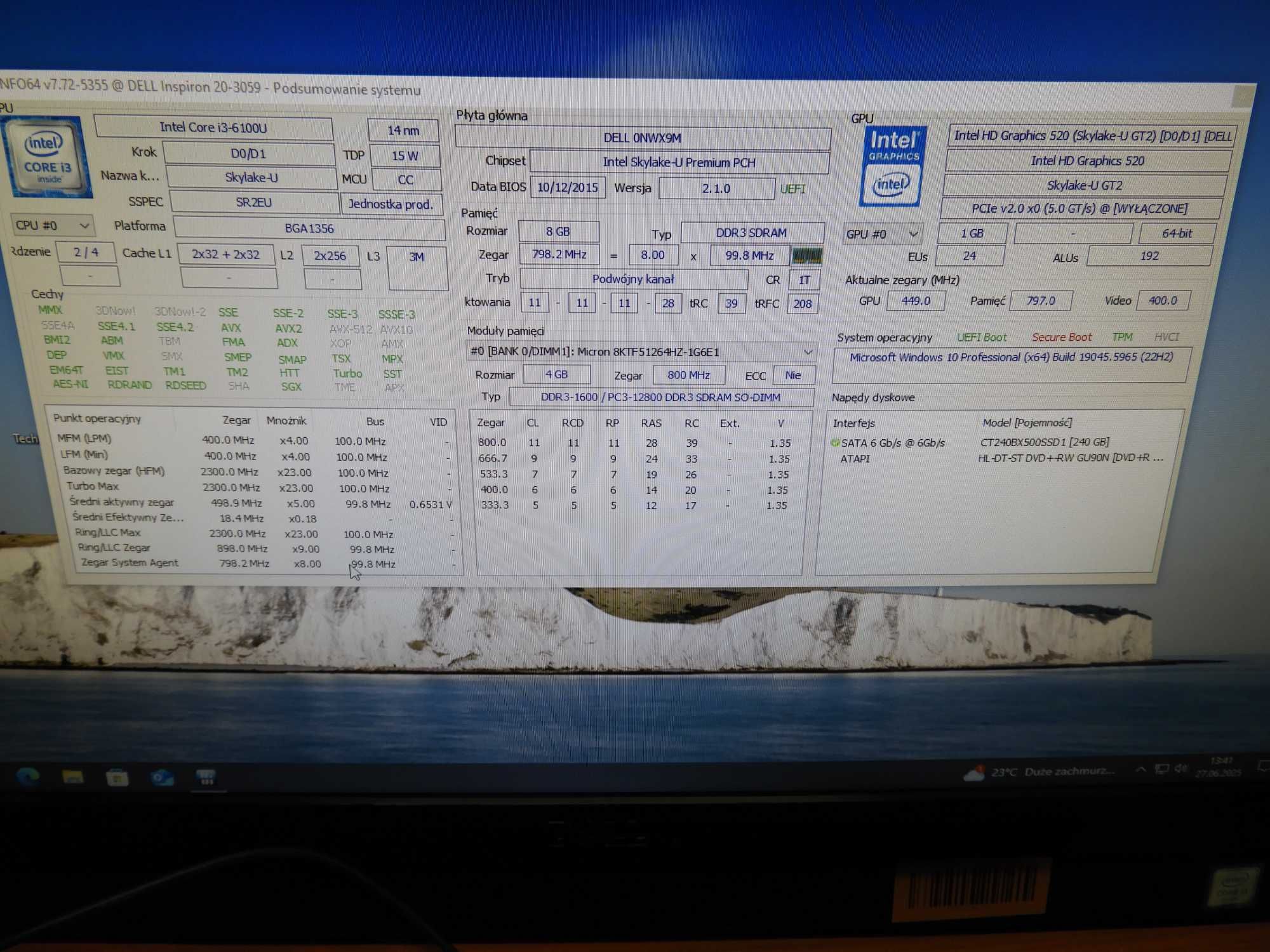Click the 2x32 + 2x32 L1 cache field

(x=226, y=255)
